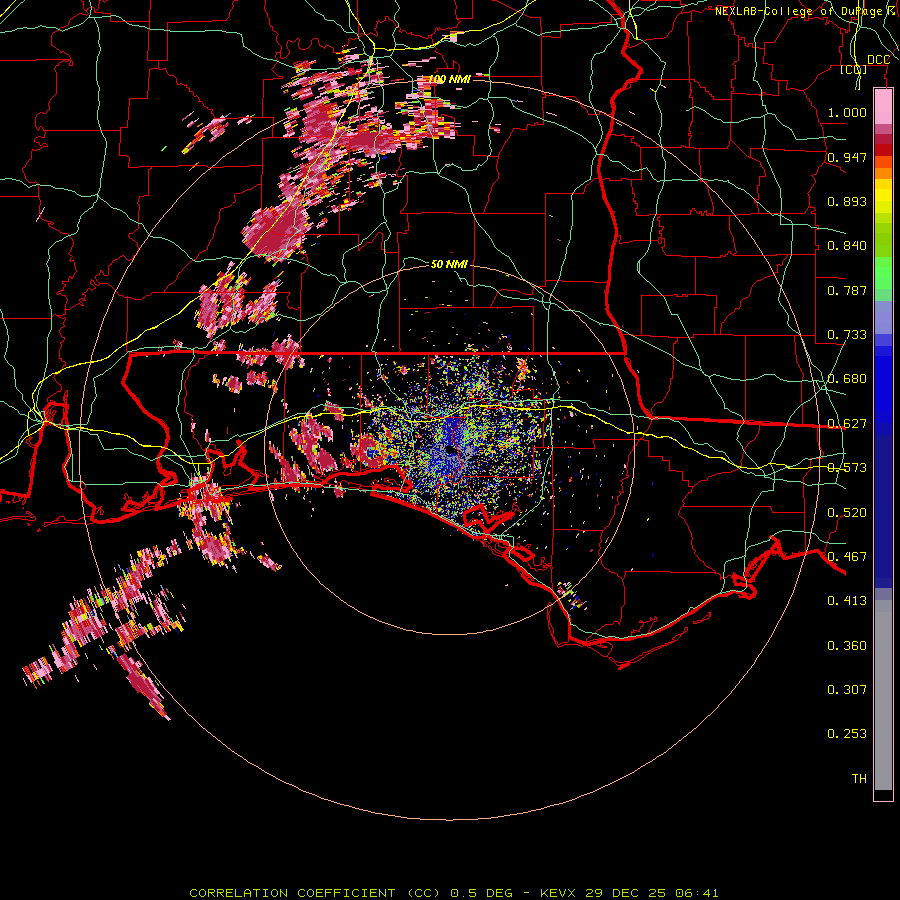Click the Correlation Coefficient KEVX caption
Screen dimensions: 900x900
tap(453, 893)
